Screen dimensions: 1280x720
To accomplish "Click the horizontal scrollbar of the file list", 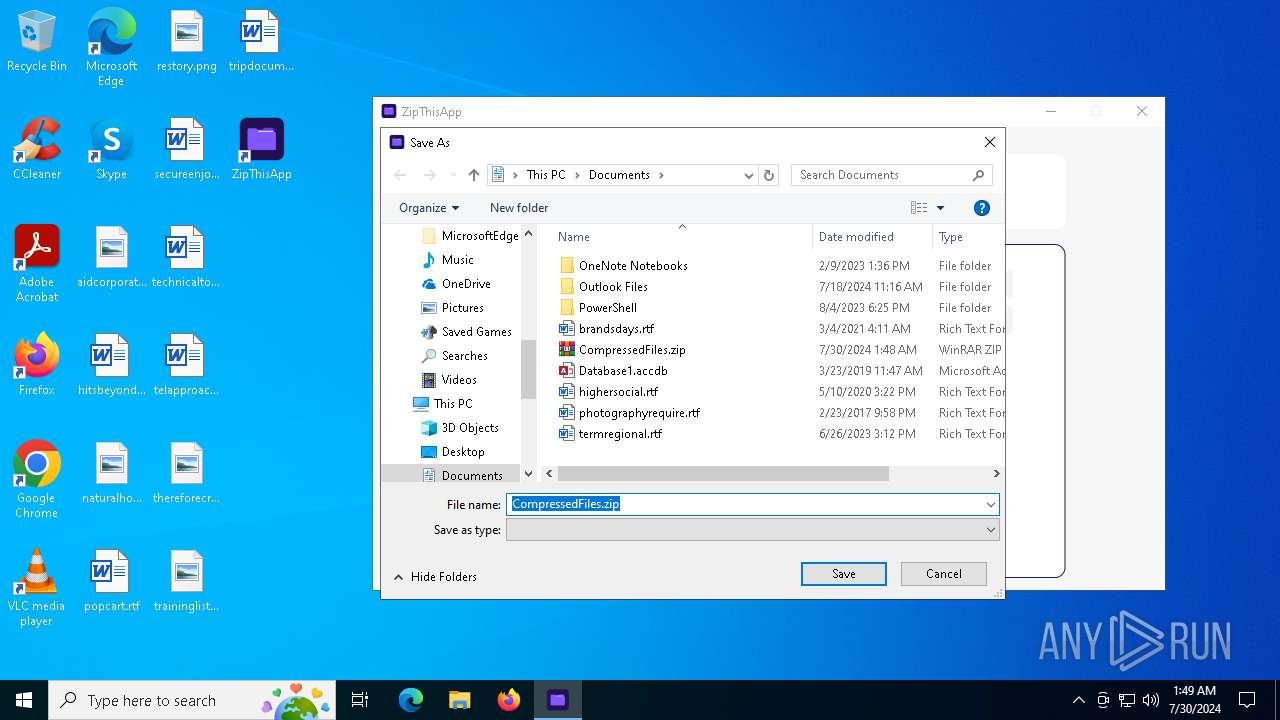I will pyautogui.click(x=723, y=473).
